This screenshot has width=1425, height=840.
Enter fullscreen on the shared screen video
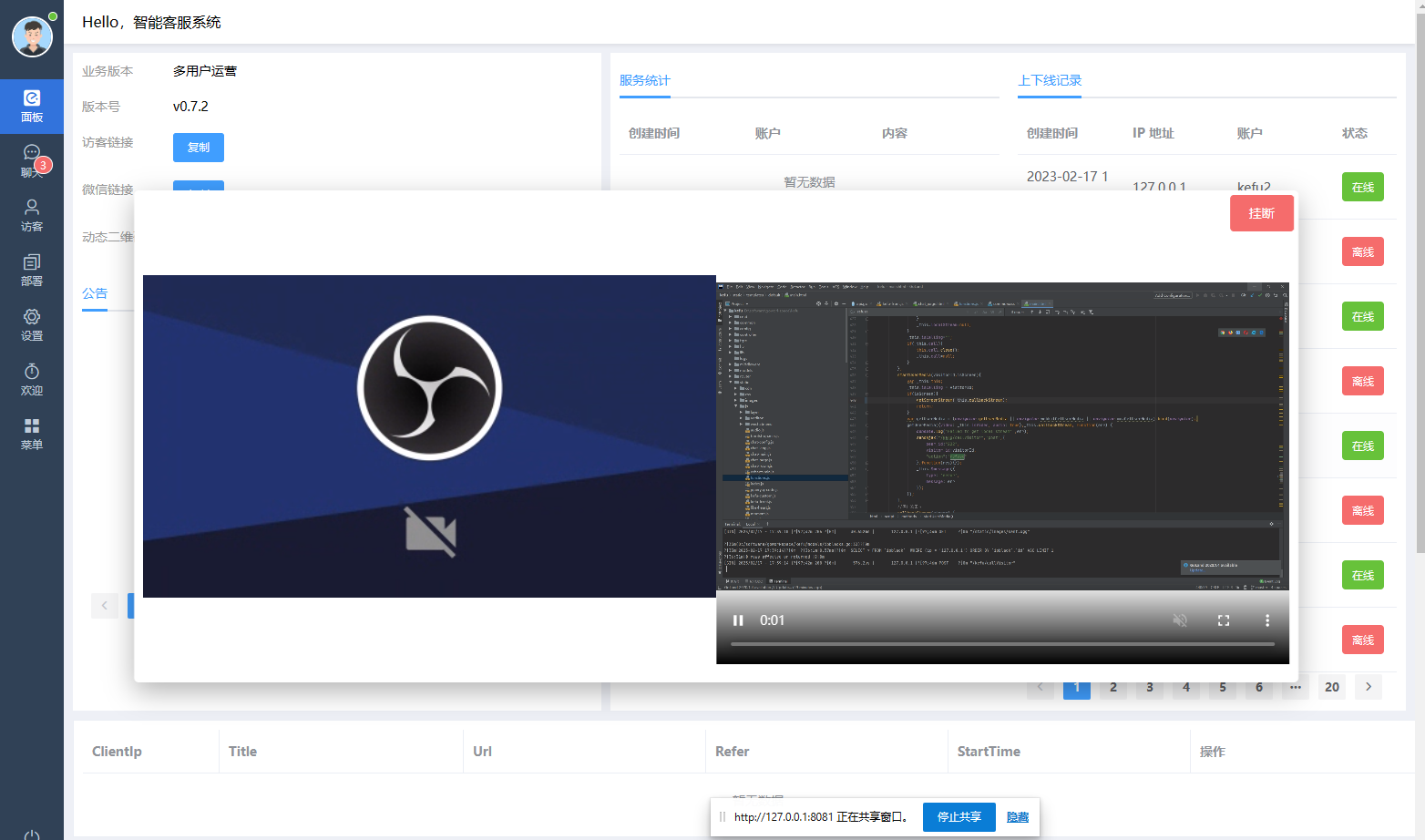click(x=1224, y=620)
